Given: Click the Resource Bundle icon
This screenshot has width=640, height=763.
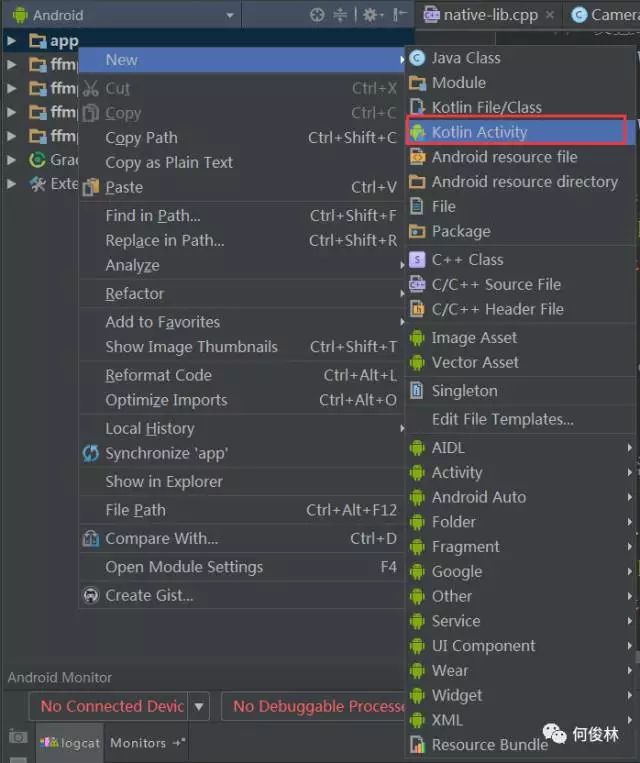Looking at the screenshot, I should point(417,745).
